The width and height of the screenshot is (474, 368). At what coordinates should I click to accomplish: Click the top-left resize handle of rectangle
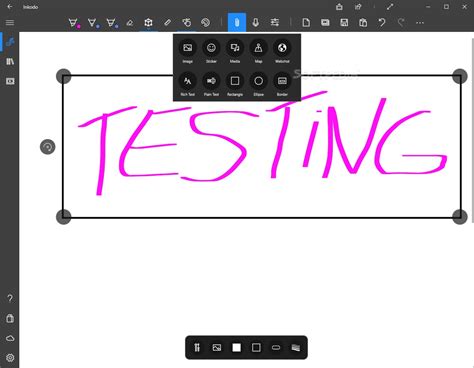coord(64,76)
